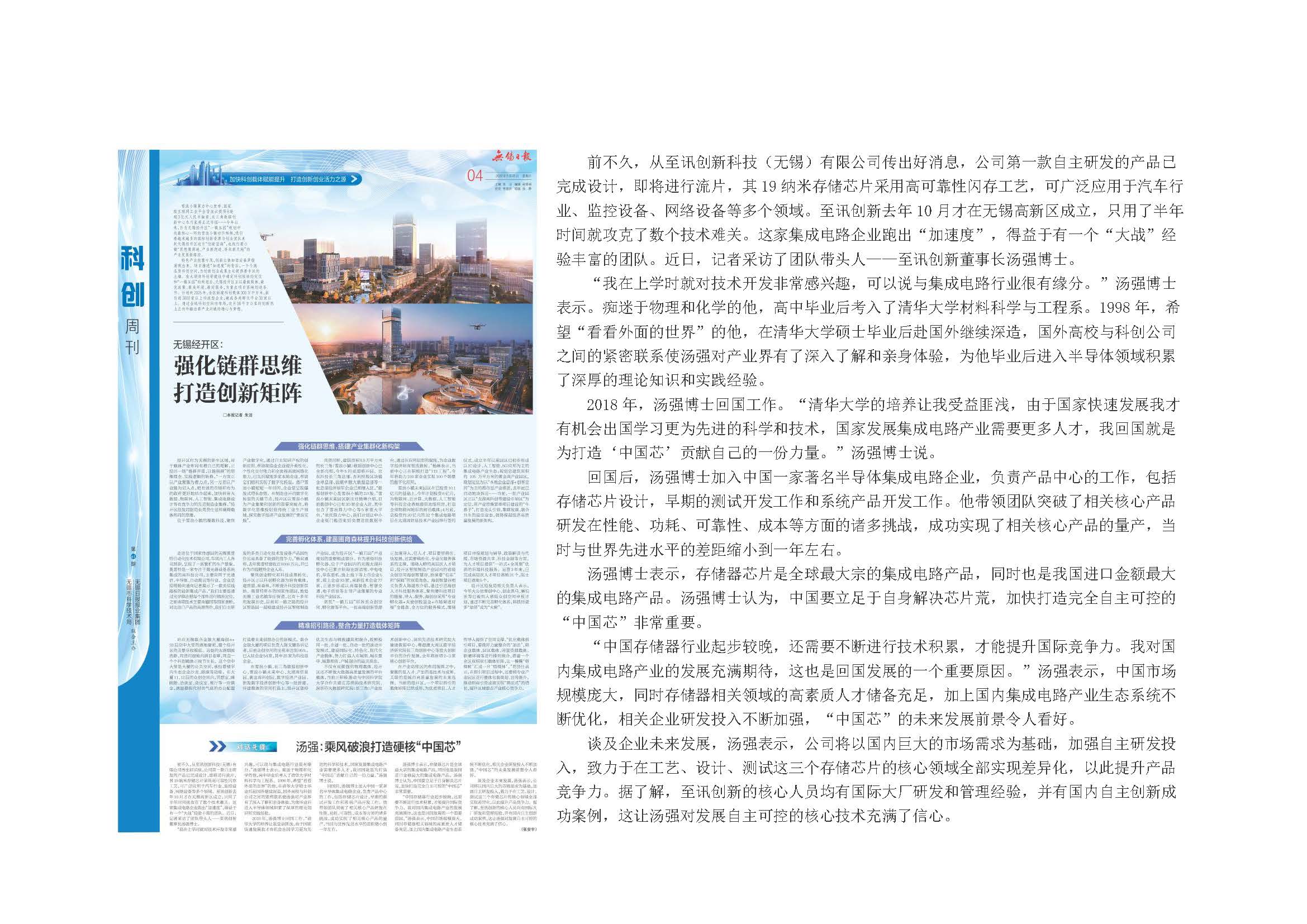Click the 对话先锋 column tag
Viewport: 1307px width, 924px height.
point(253,746)
